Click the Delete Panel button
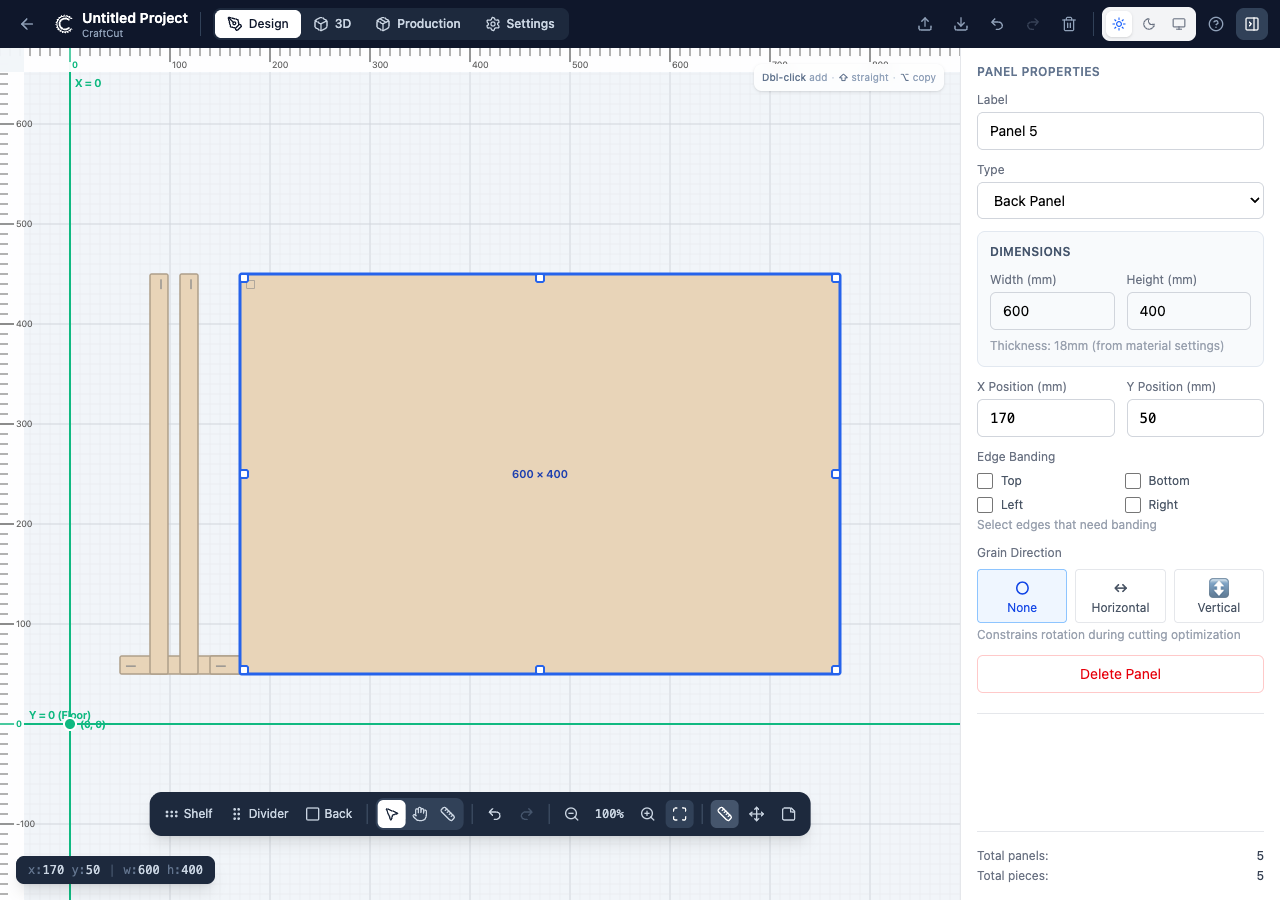 point(1119,673)
